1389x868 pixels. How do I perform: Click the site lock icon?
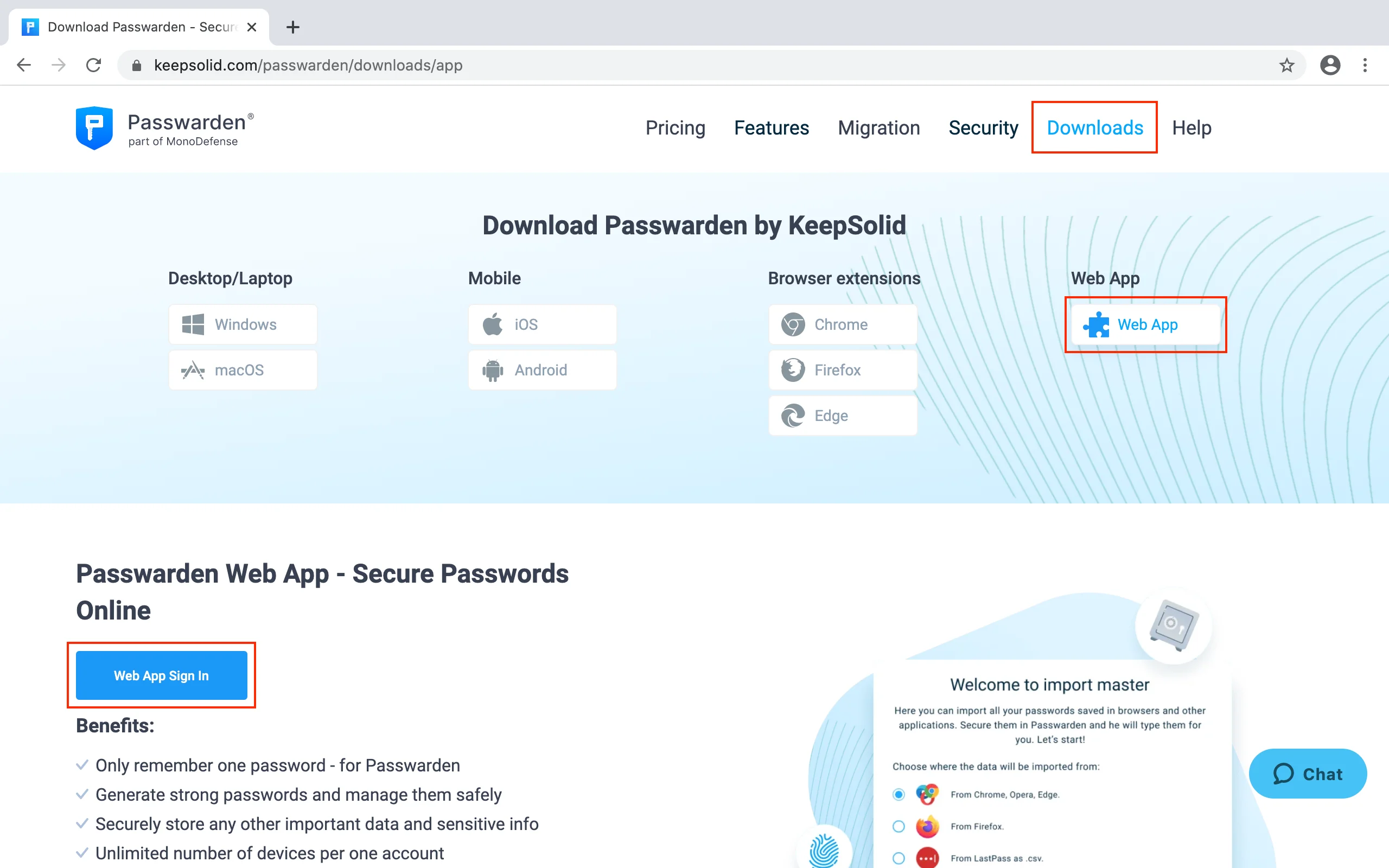click(x=137, y=65)
